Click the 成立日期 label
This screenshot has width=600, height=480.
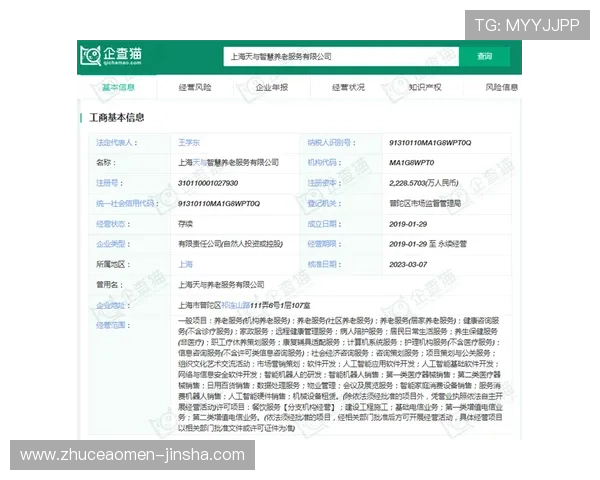tap(324, 224)
